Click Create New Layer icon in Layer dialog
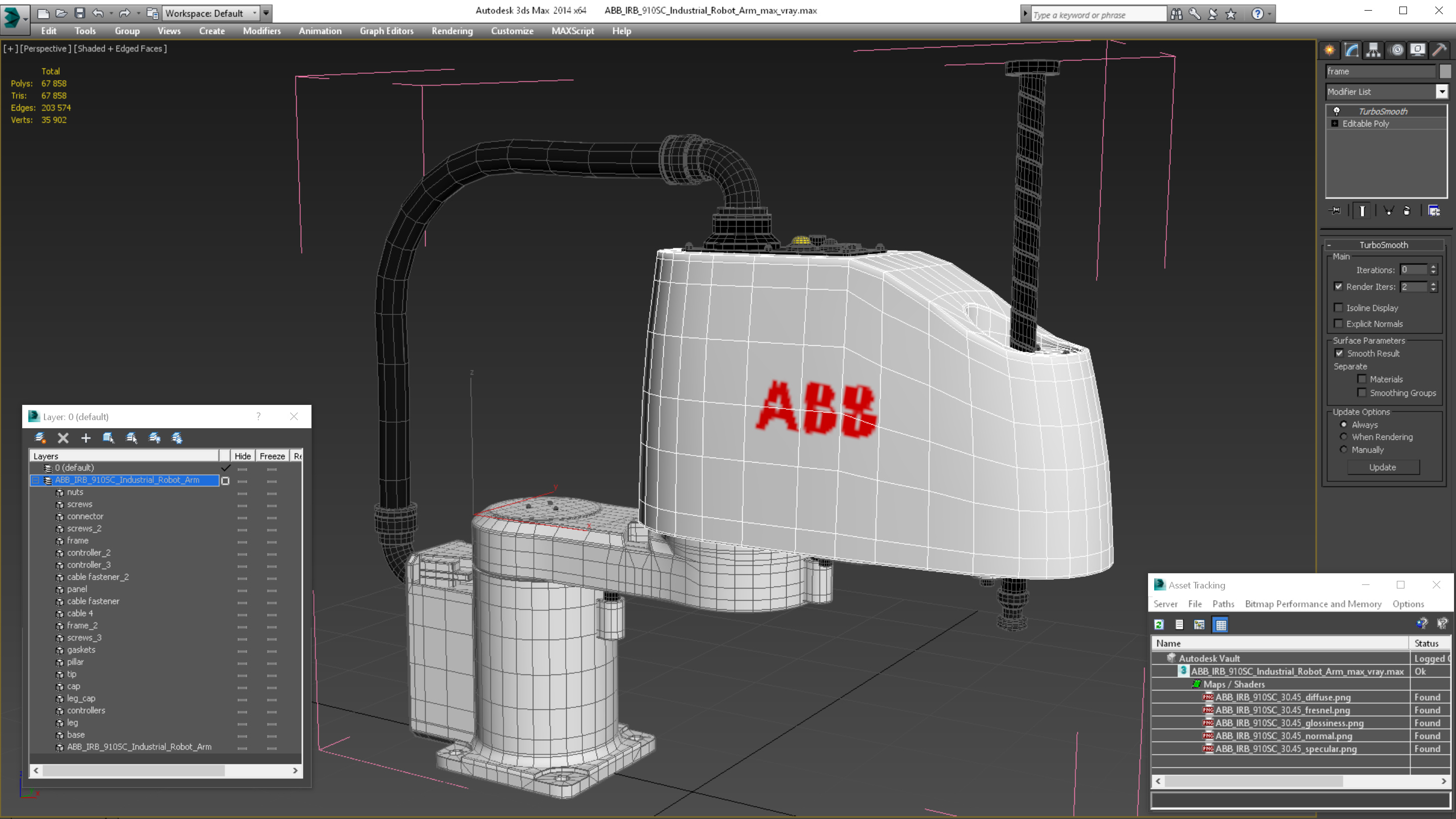1456x819 pixels. [40, 438]
